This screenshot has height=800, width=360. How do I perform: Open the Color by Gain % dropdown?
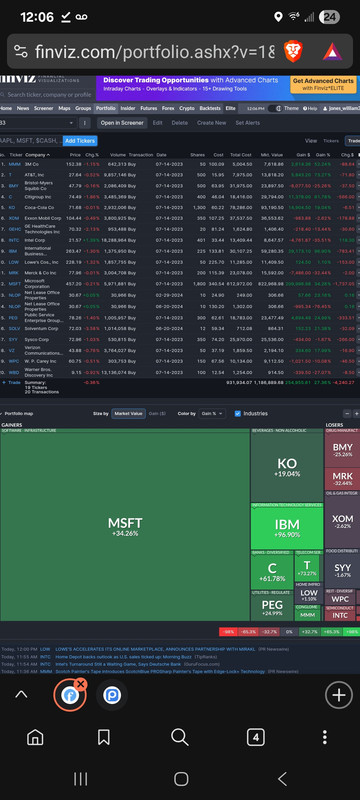point(212,414)
